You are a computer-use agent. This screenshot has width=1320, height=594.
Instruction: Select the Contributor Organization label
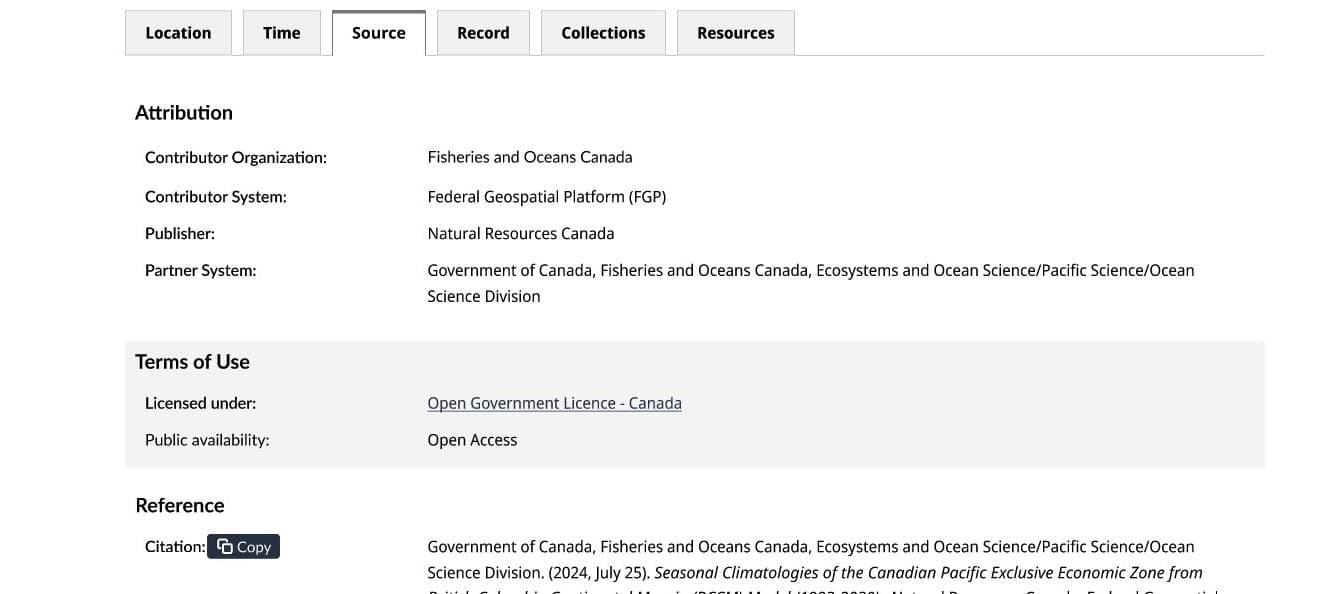coord(236,158)
